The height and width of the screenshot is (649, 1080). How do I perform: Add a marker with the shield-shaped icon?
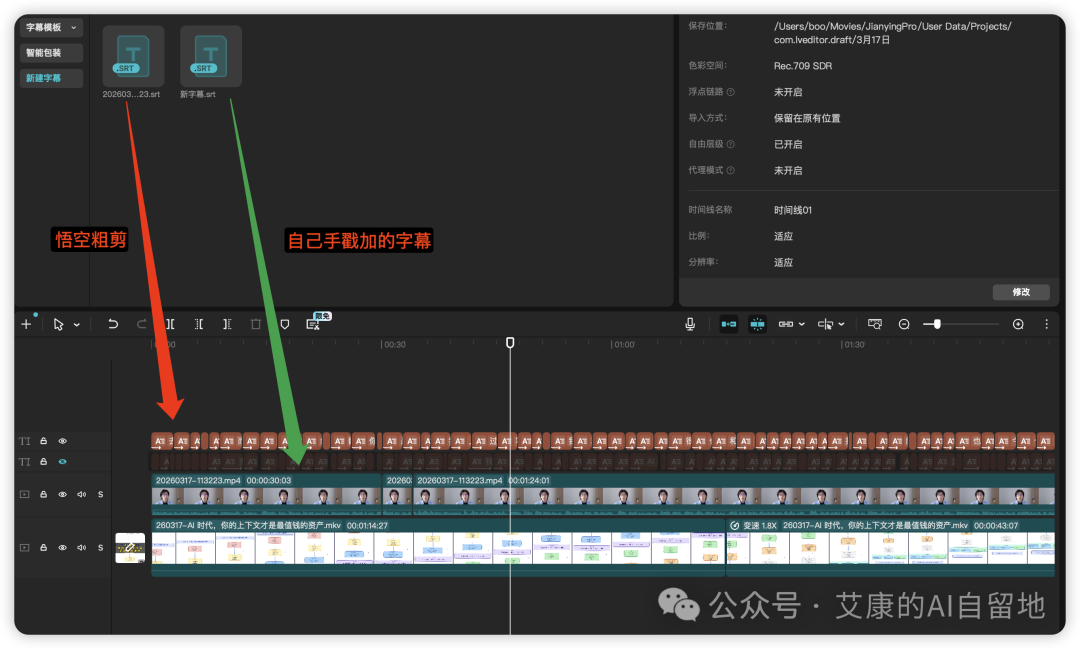coord(284,324)
